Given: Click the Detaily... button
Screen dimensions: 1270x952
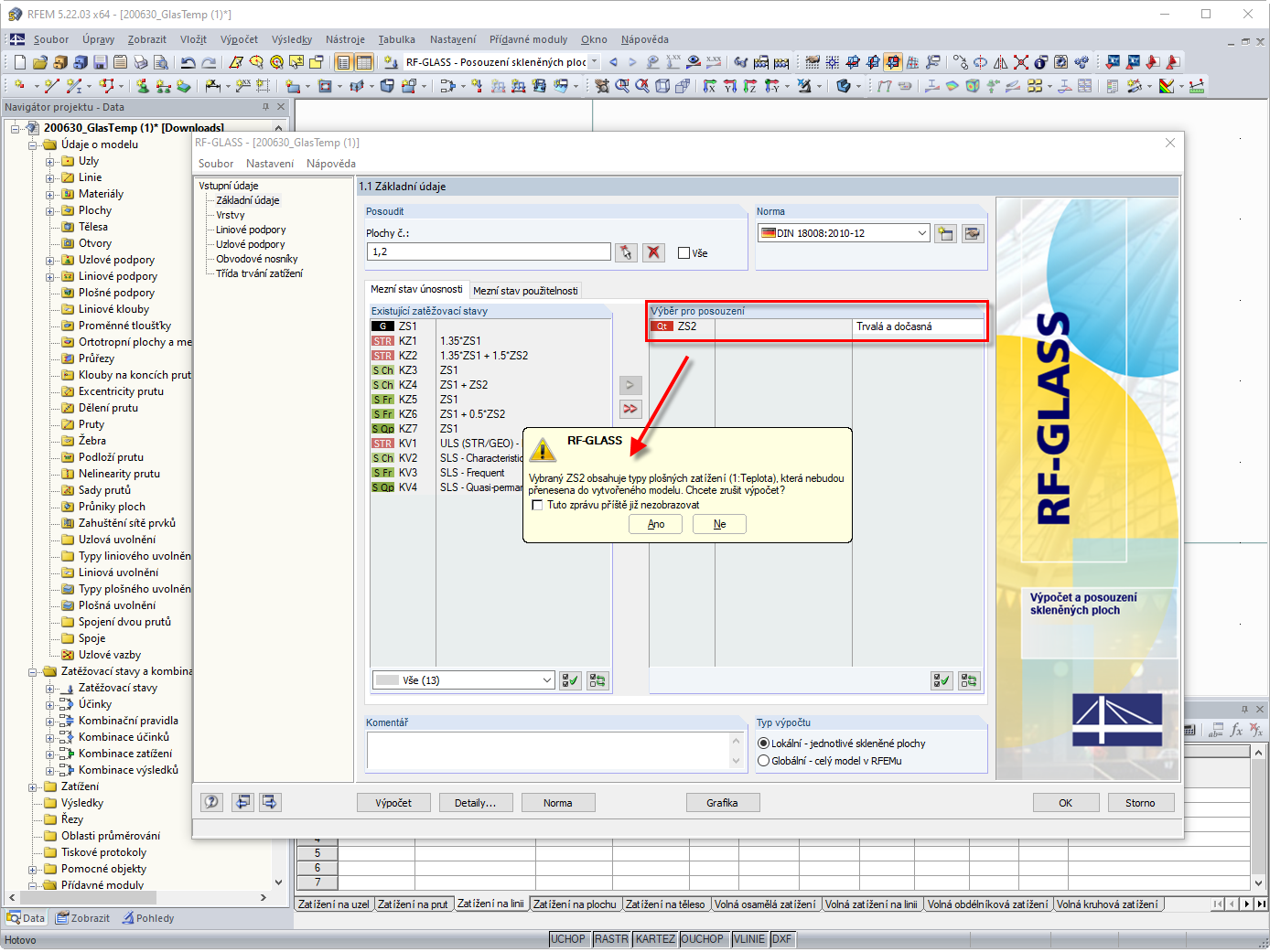Looking at the screenshot, I should (476, 803).
